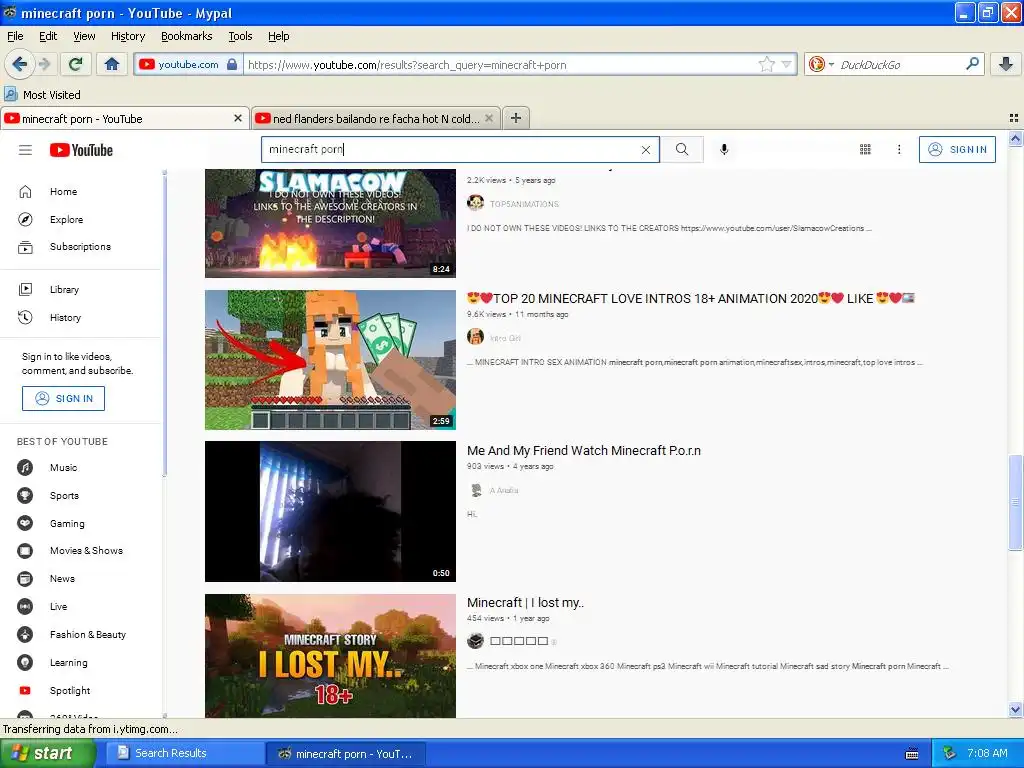Click the padlock site security icon

pos(232,64)
